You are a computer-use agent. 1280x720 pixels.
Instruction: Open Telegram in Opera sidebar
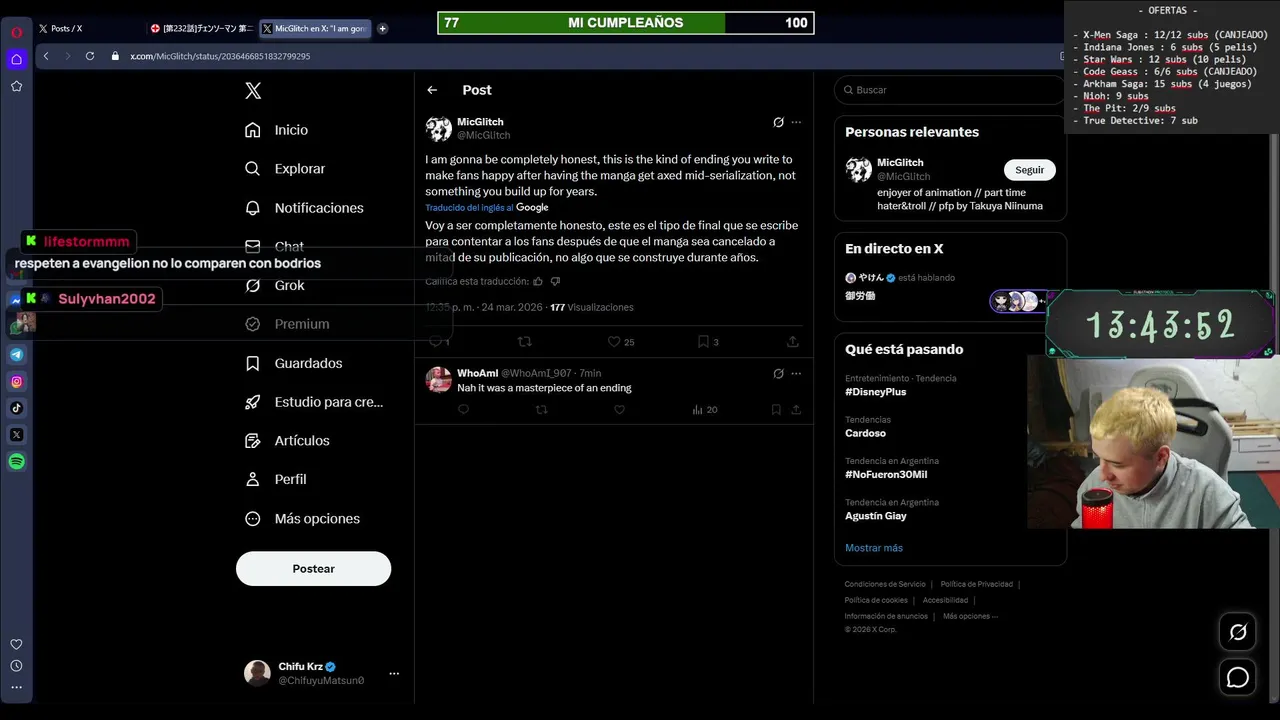17,354
